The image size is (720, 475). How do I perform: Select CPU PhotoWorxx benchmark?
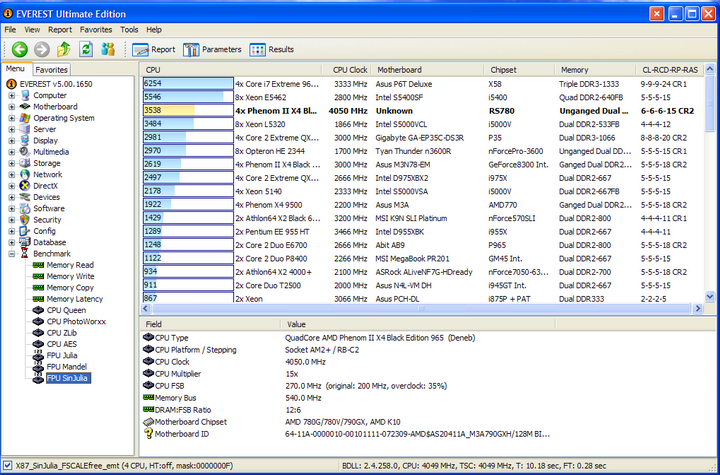point(76,322)
